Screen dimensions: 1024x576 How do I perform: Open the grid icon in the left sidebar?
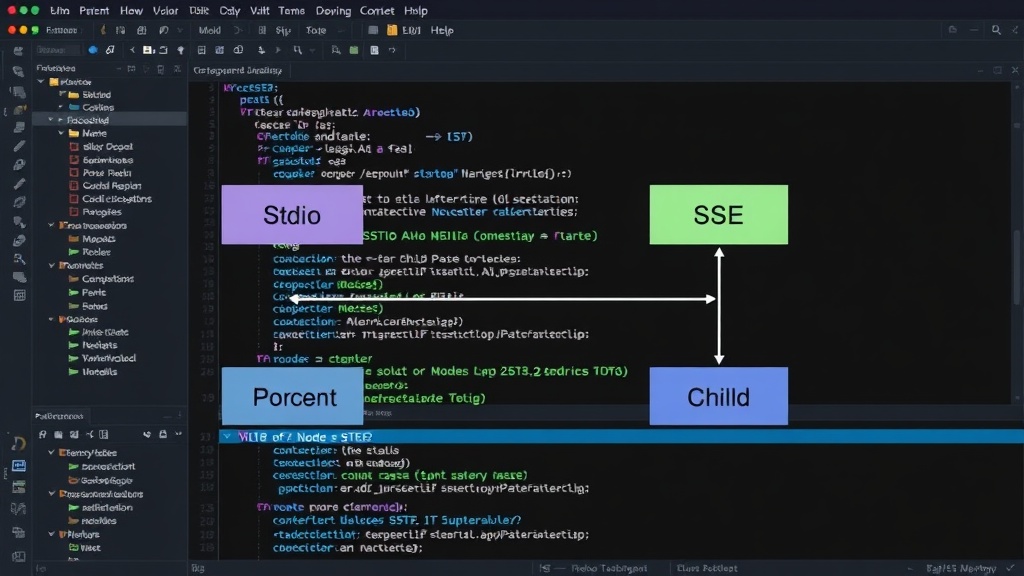click(20, 295)
